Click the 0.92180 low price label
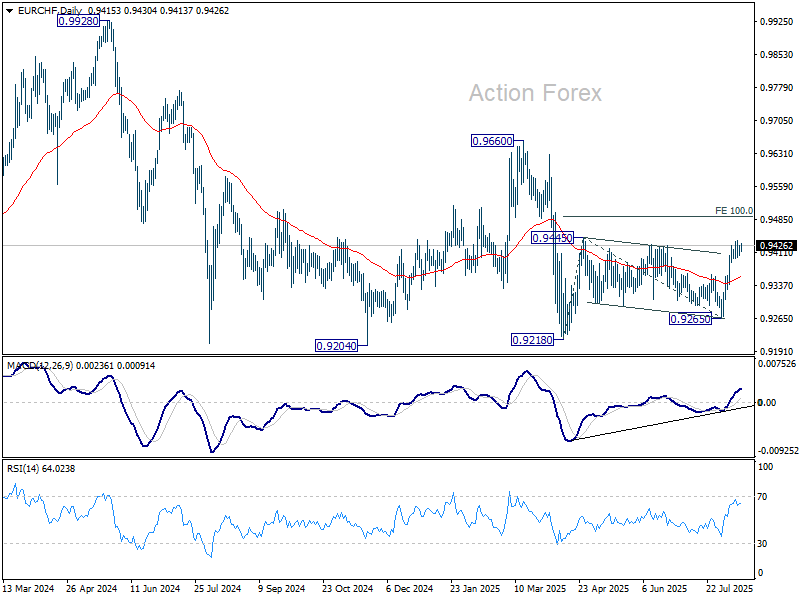 coord(532,340)
